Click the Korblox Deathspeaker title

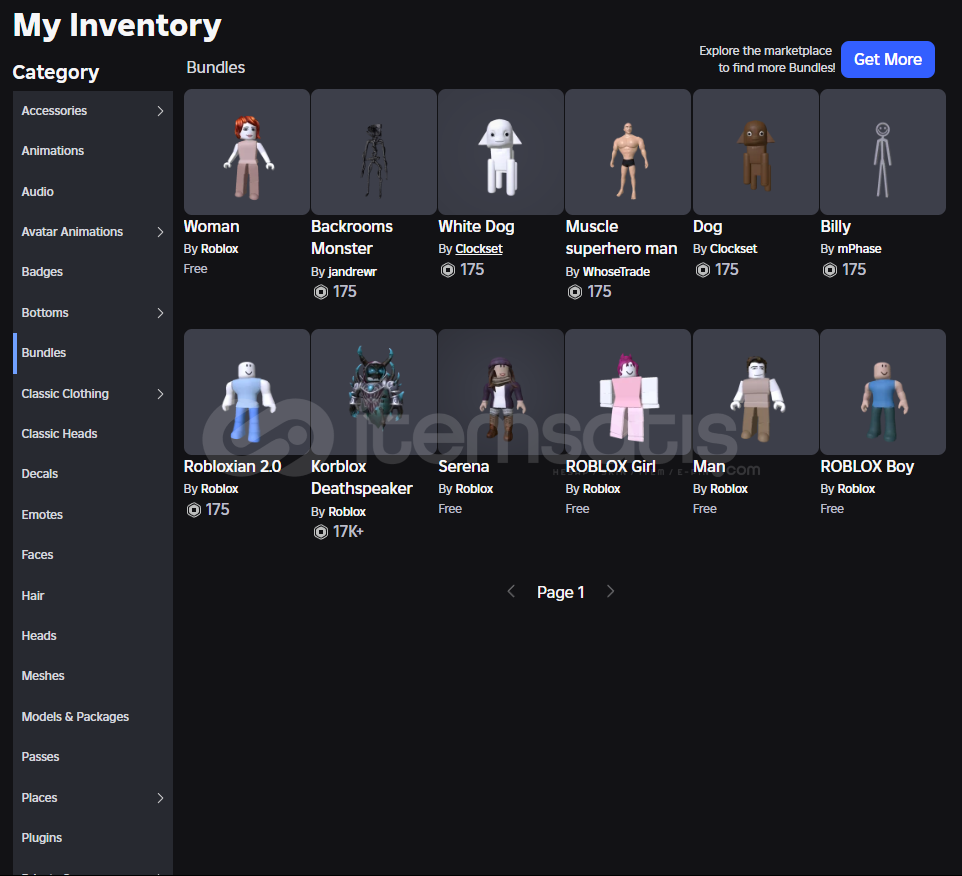(x=361, y=477)
